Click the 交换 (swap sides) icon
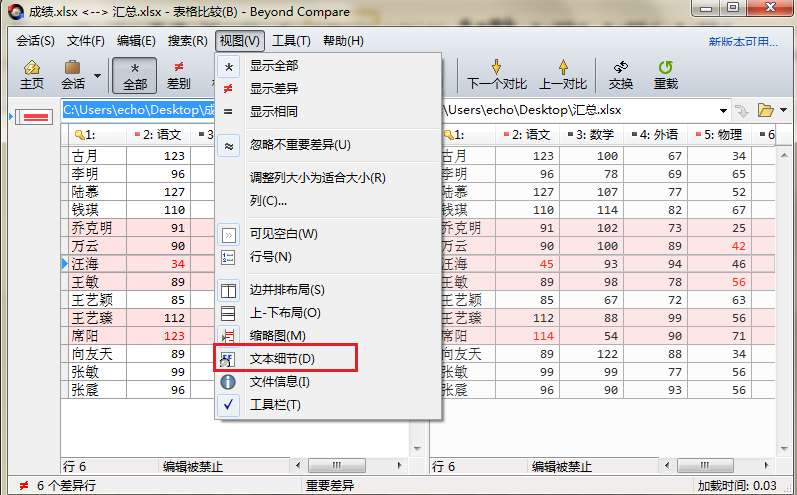 (621, 75)
